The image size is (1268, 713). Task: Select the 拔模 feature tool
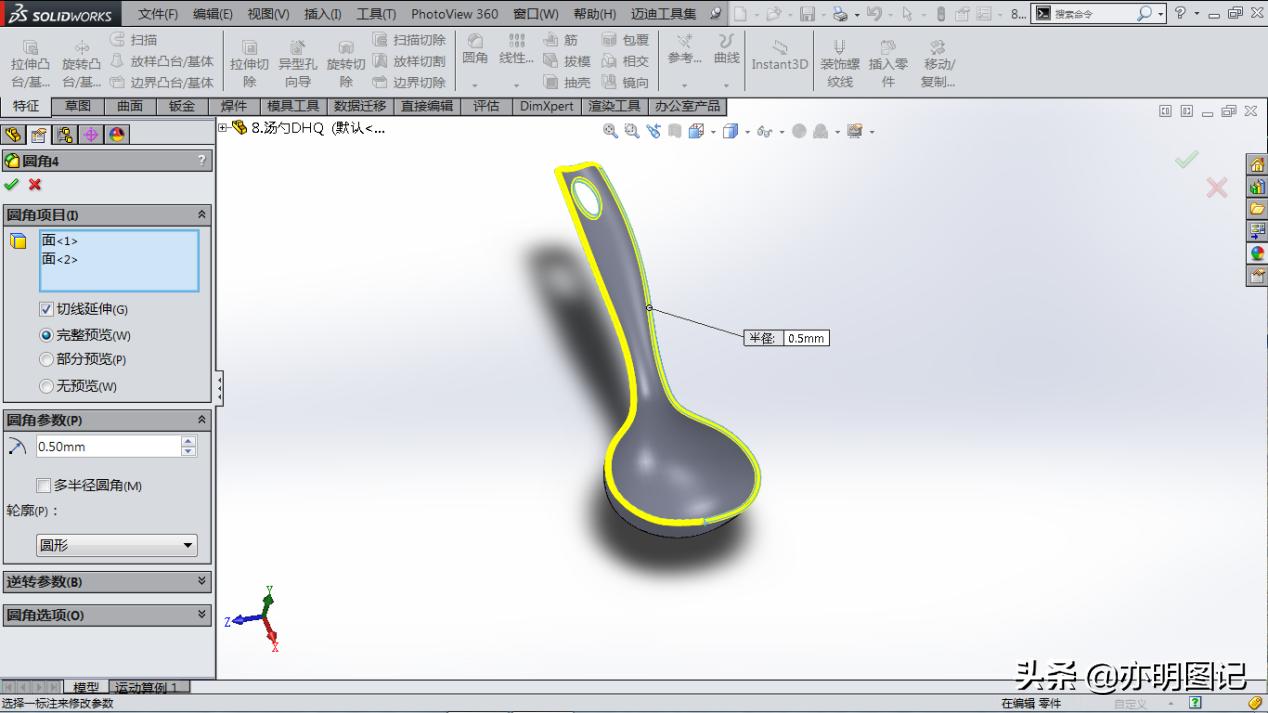(x=561, y=60)
